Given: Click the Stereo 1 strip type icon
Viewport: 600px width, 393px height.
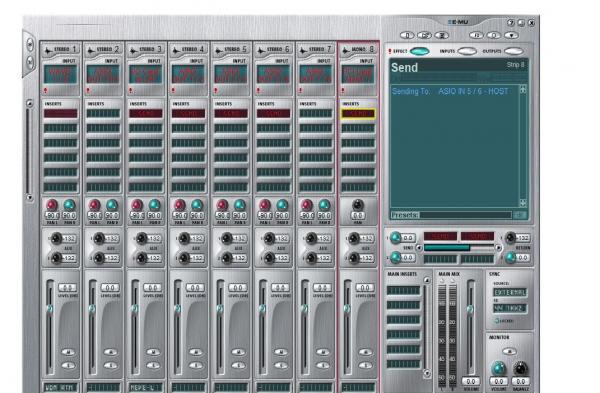Looking at the screenshot, I should point(48,50).
